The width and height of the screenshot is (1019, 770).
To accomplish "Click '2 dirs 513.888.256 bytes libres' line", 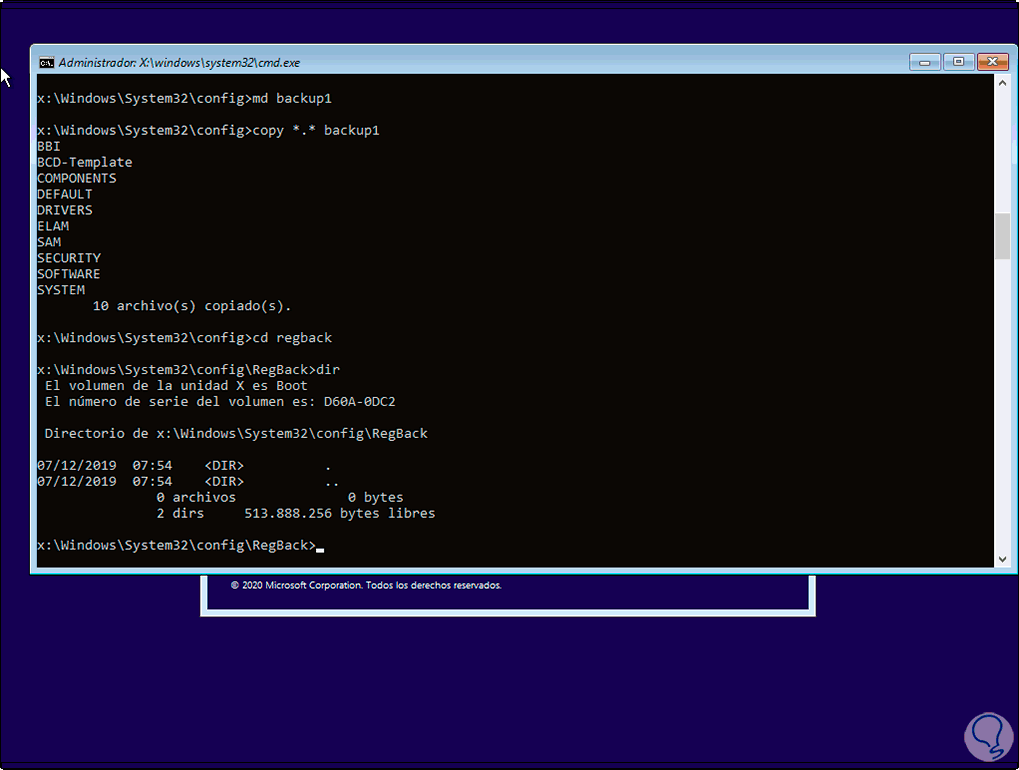I will [296, 513].
